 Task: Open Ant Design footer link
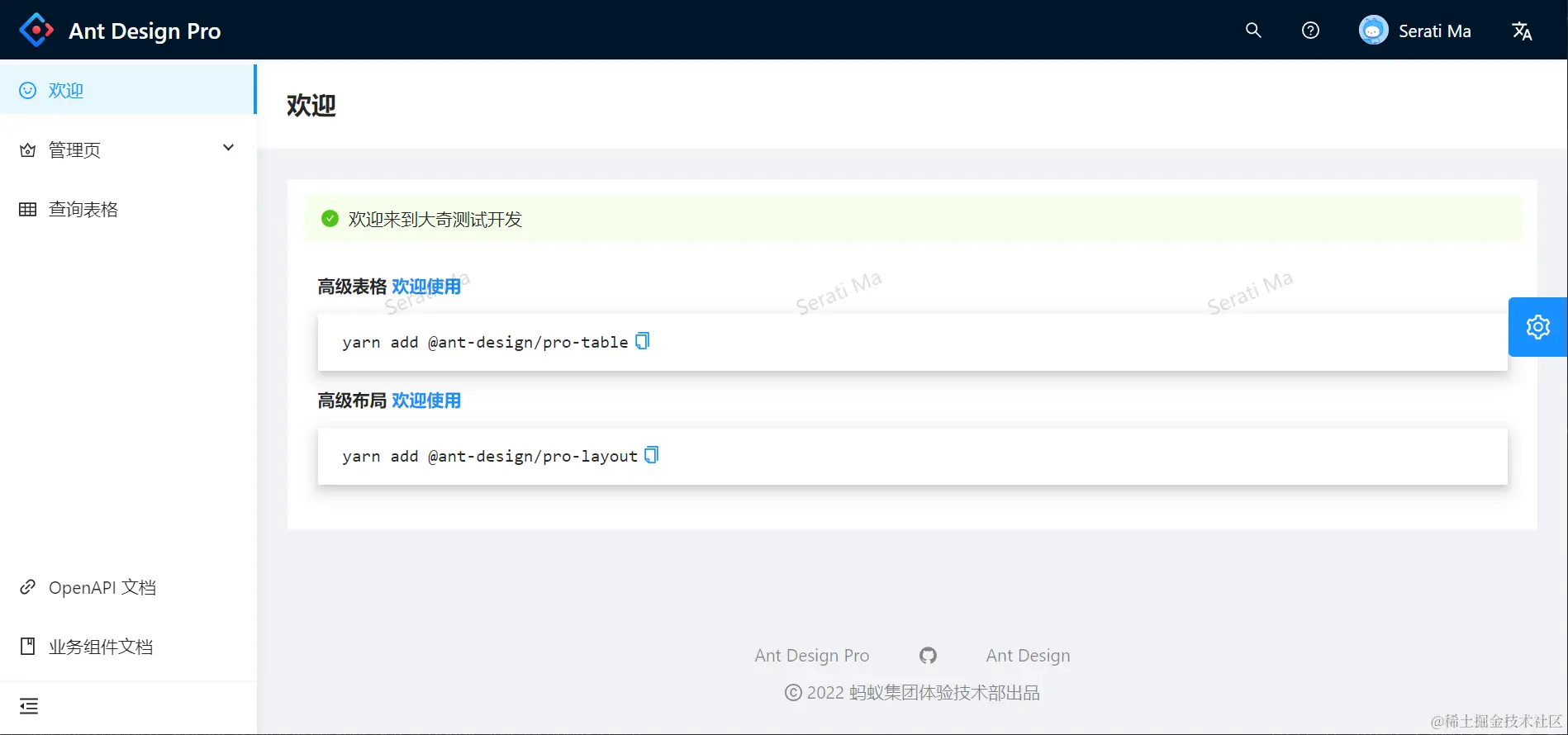coord(1028,655)
